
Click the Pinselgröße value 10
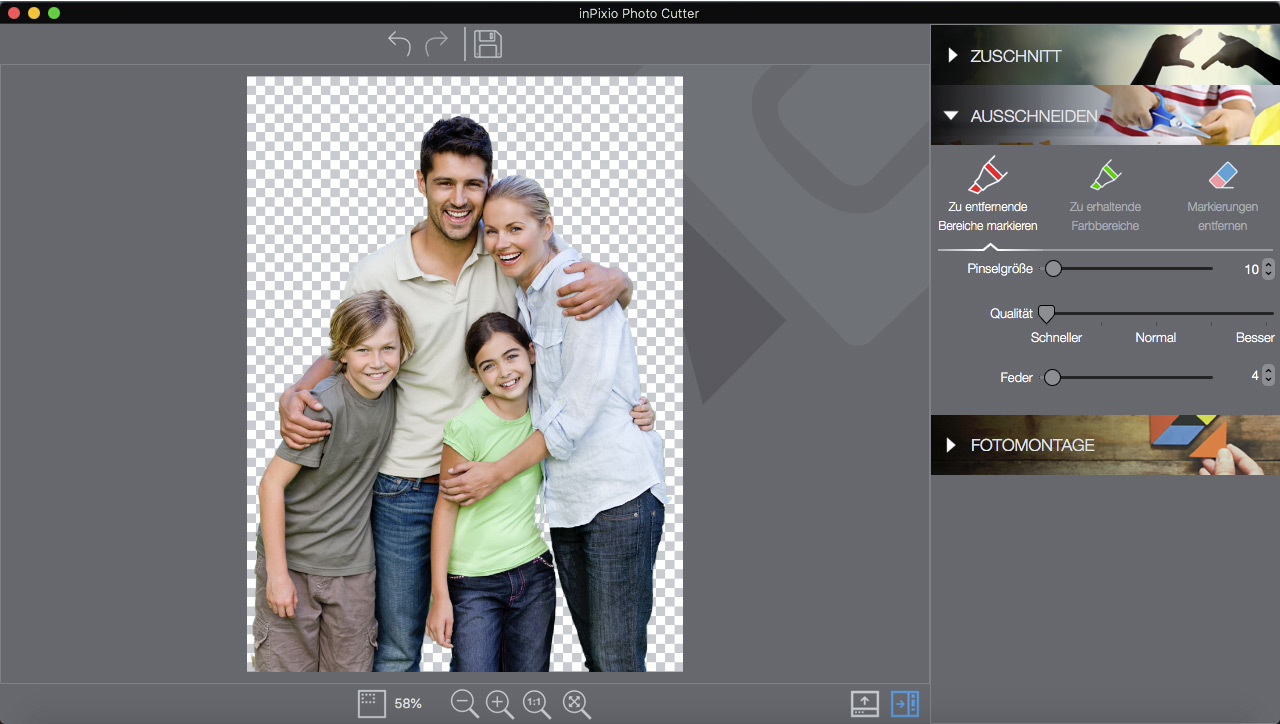pyautogui.click(x=1251, y=269)
